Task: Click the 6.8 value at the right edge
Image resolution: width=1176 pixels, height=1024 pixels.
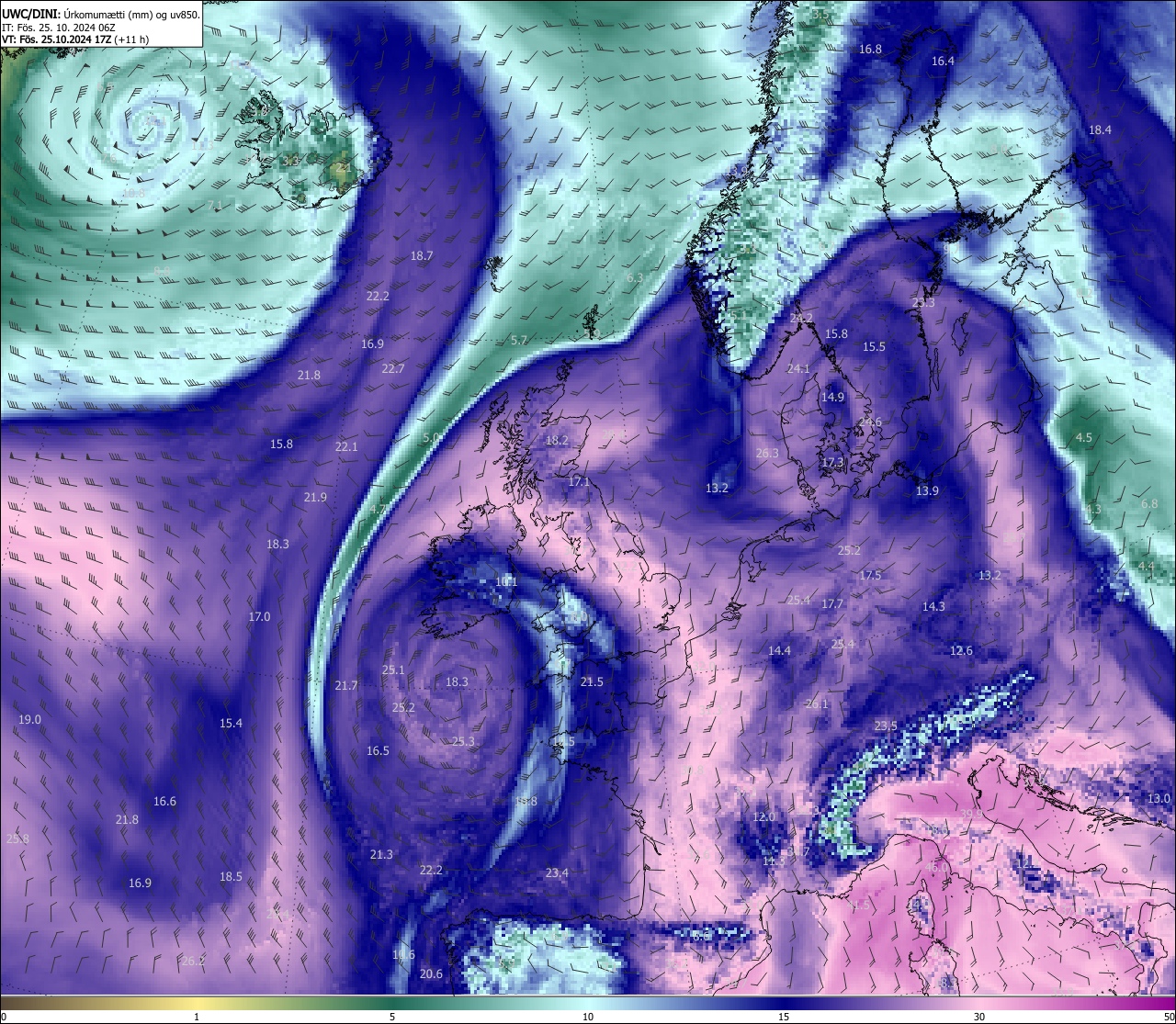Action: (1149, 504)
